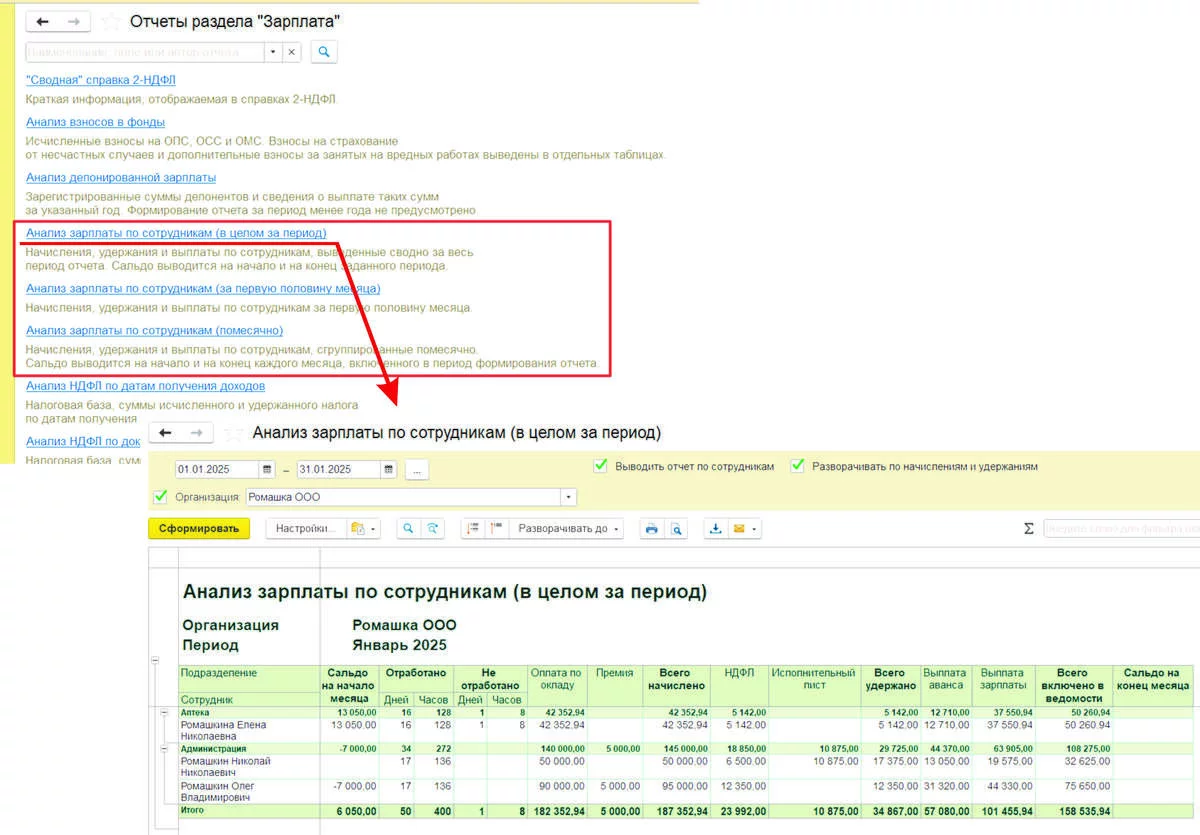Click the print icon in the report toolbar
This screenshot has width=1200, height=835.
point(652,529)
